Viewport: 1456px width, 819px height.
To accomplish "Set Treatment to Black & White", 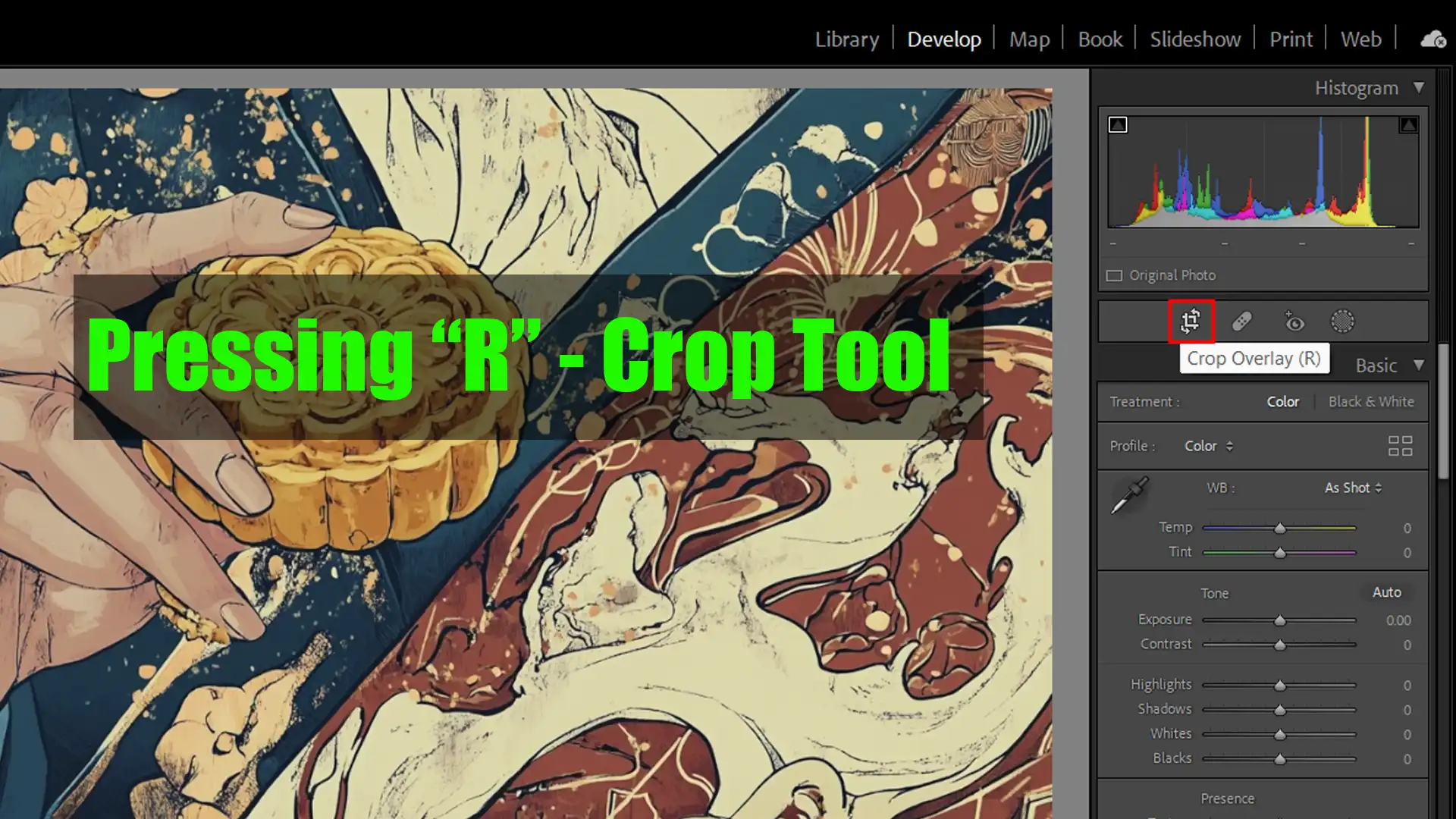I will click(1371, 402).
